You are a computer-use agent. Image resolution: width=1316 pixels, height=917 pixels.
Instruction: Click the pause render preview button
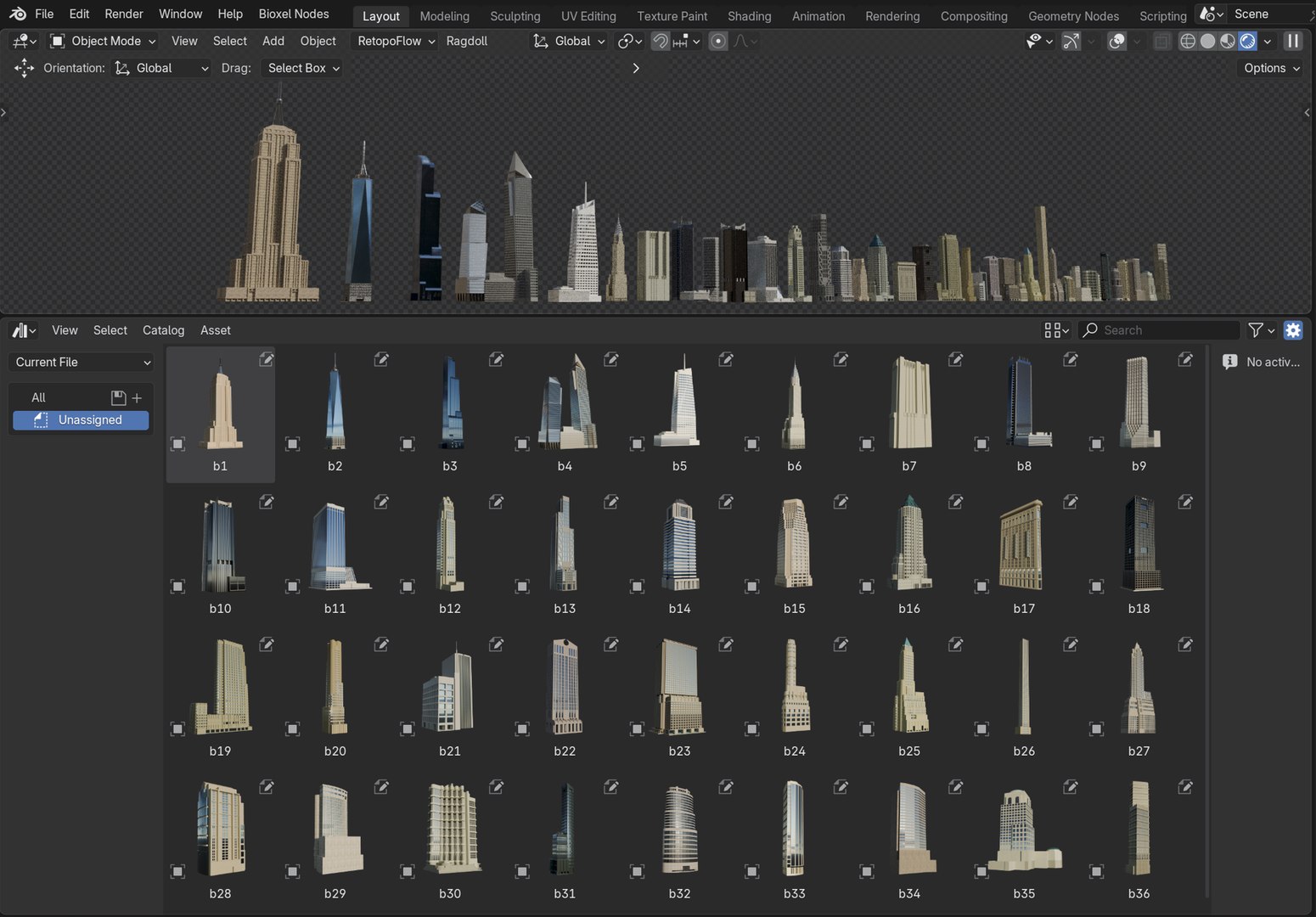1293,41
